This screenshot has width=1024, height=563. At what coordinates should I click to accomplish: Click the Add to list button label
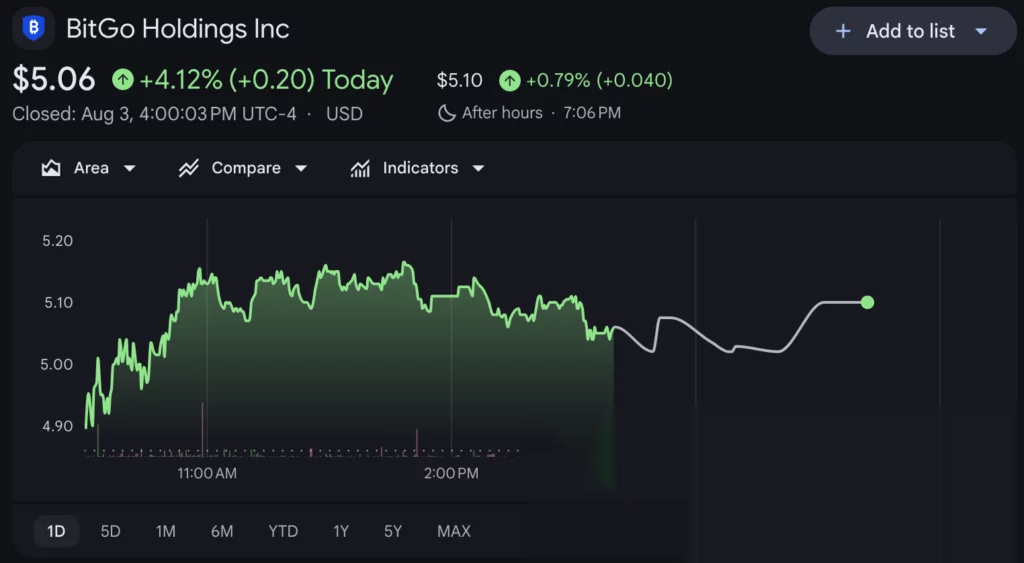click(x=910, y=31)
